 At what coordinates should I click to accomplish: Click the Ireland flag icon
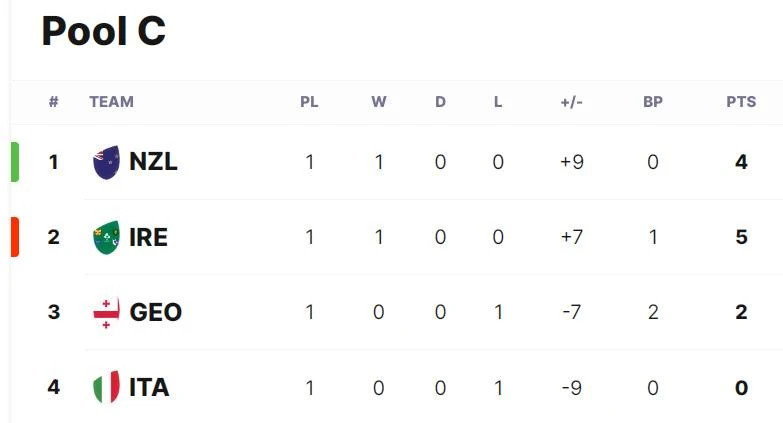pyautogui.click(x=106, y=237)
